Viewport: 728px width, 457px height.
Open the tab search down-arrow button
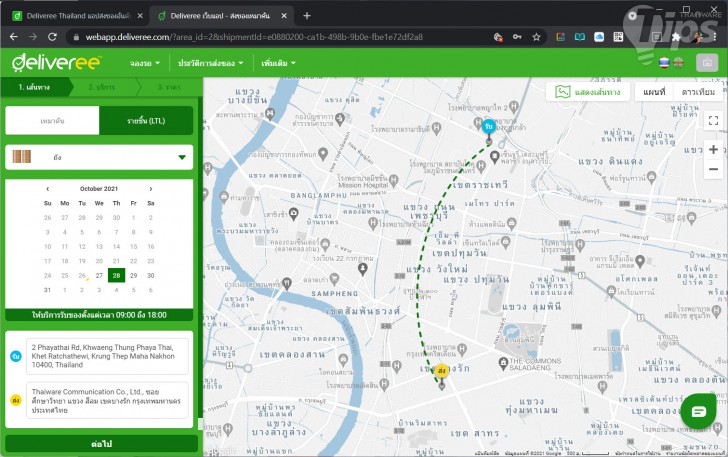point(632,15)
